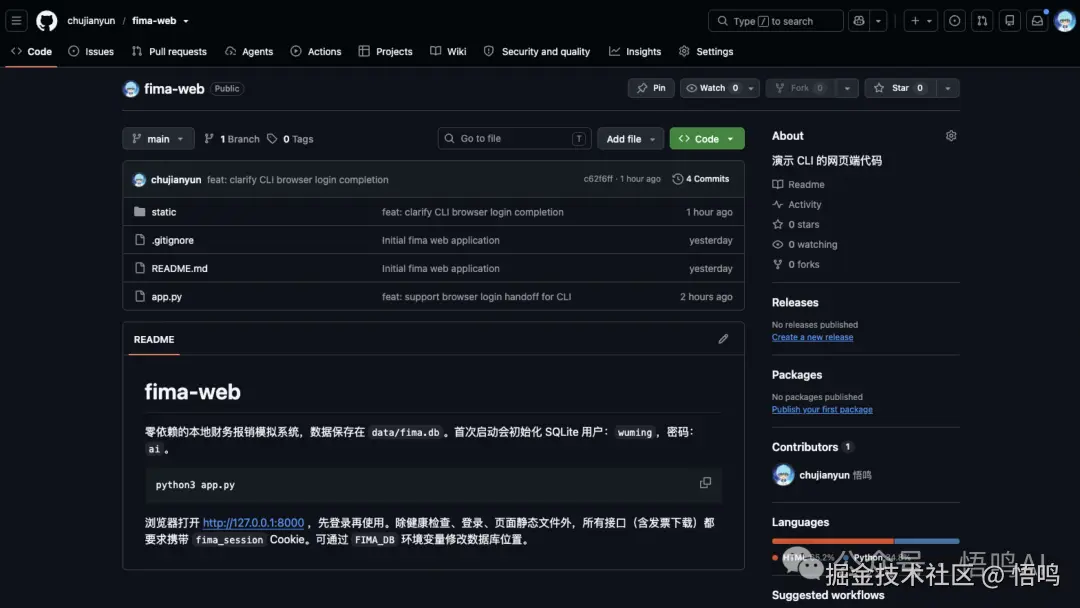Star the fima-web repository

point(900,88)
